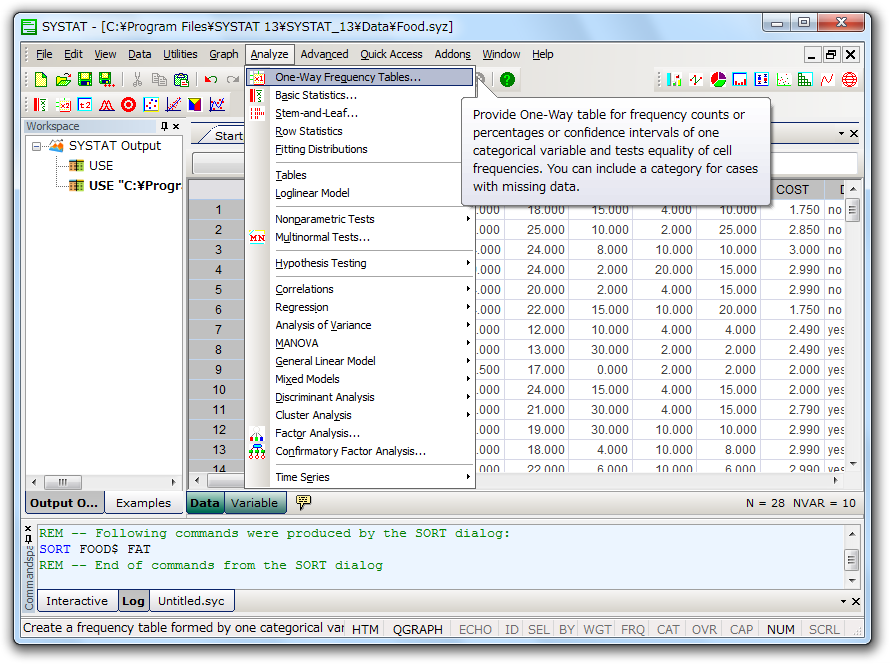This screenshot has height=664, width=890.
Task: Click the red target icon
Action: click(x=129, y=104)
